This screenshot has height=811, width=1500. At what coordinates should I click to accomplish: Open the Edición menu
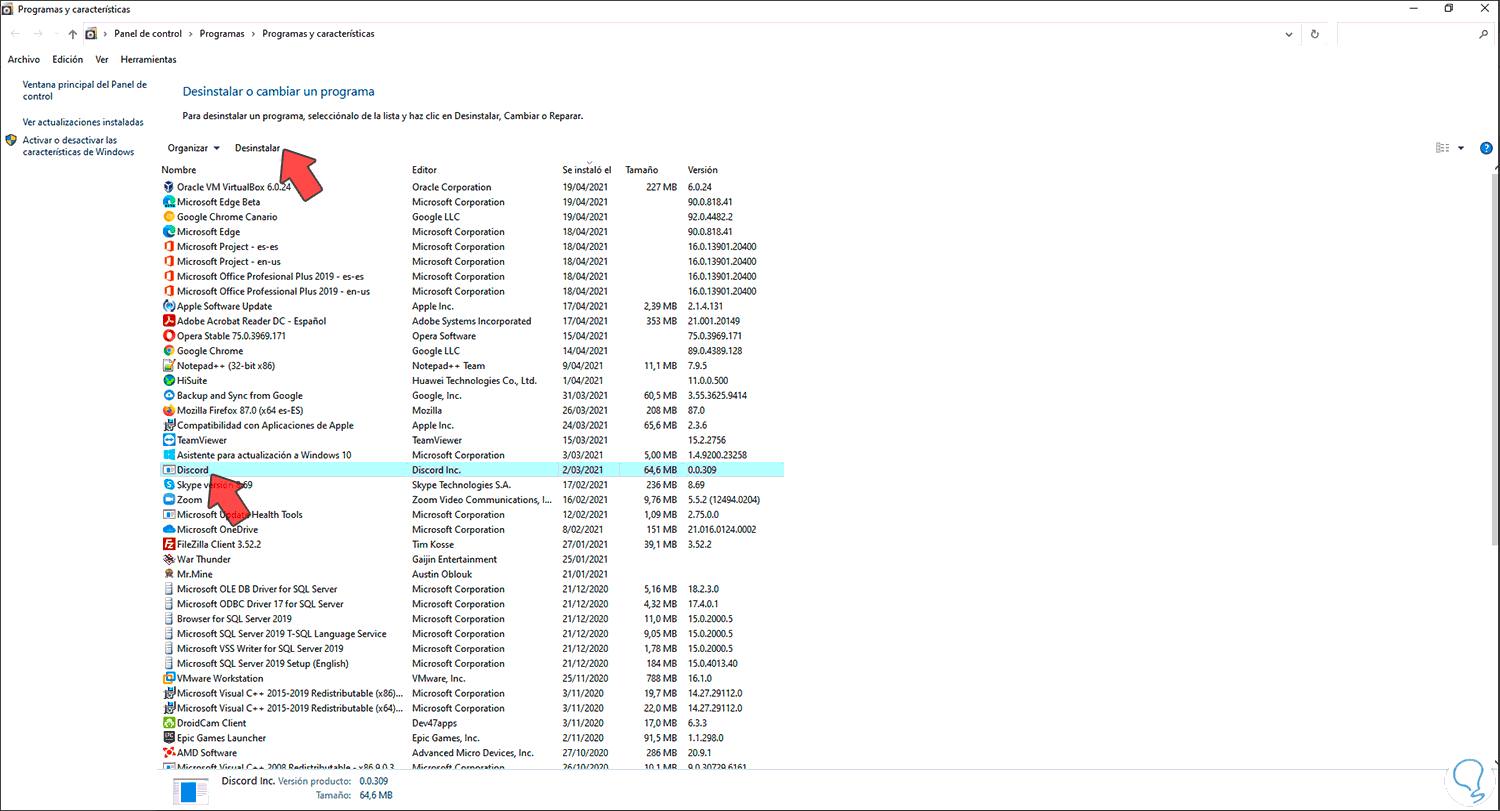coord(68,60)
